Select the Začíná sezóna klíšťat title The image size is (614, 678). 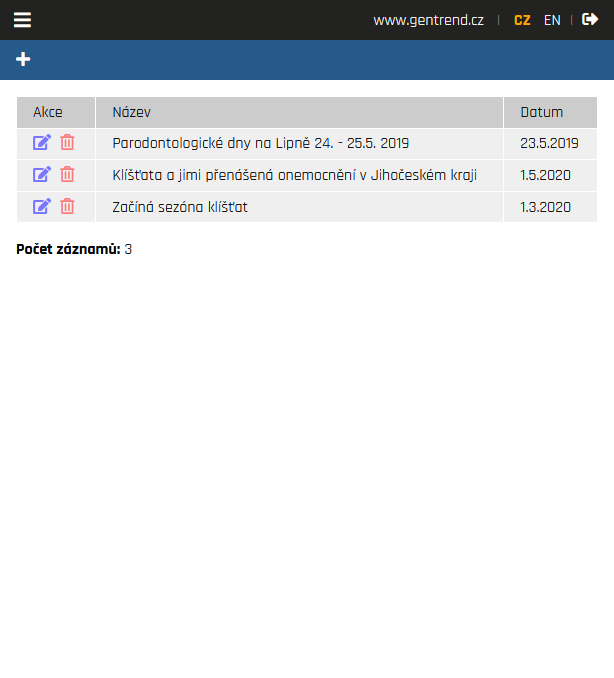click(180, 207)
